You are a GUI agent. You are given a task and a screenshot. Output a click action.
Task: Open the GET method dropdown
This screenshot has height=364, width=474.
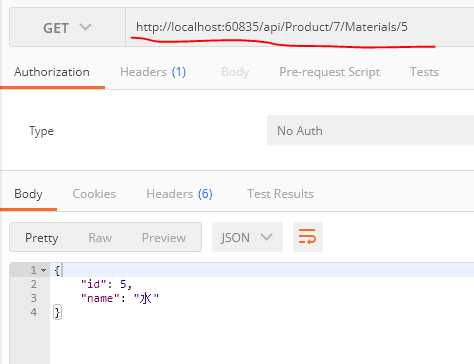click(x=67, y=27)
